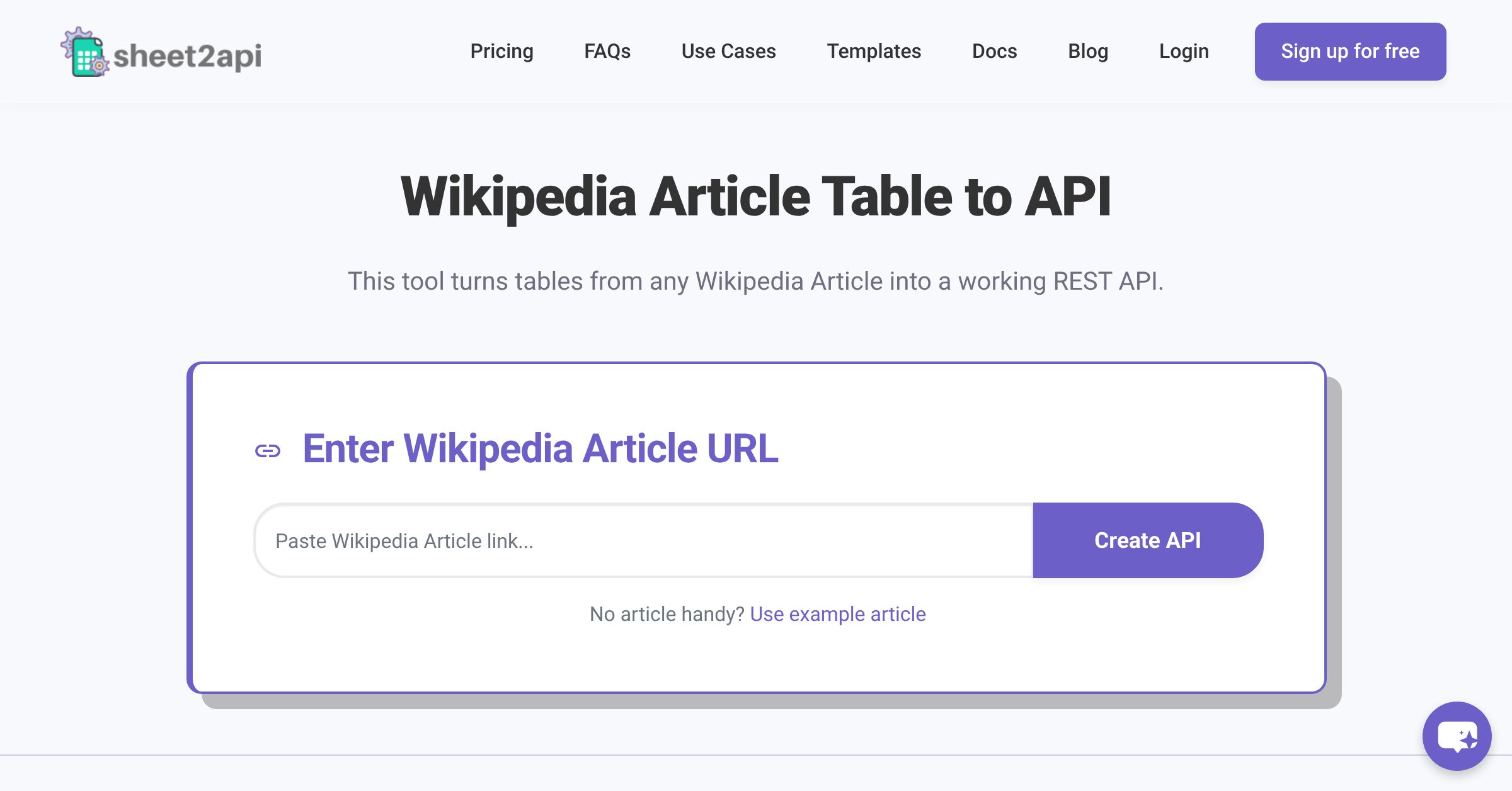Click the Wikipedia Article Table to API heading
This screenshot has height=791, width=1512.
click(756, 198)
